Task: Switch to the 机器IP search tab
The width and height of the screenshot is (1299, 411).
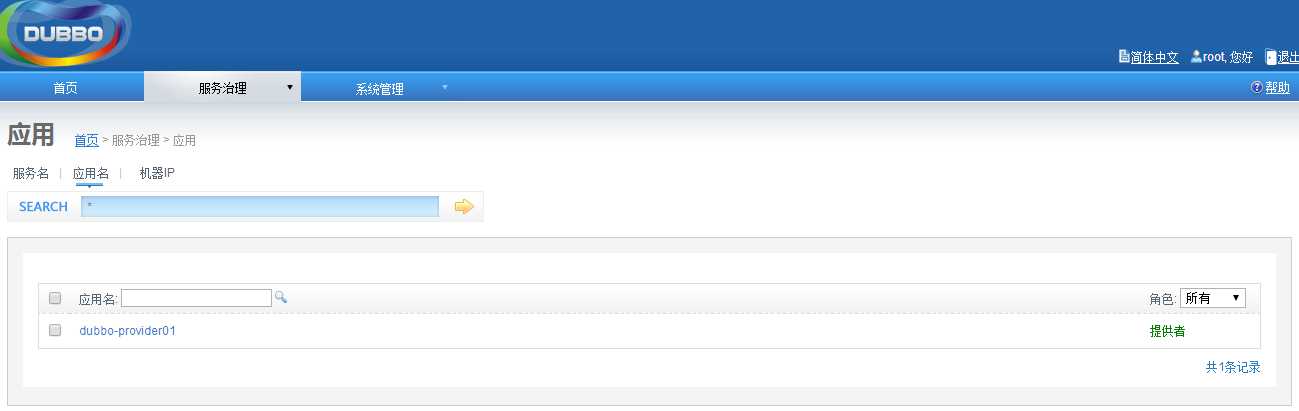Action: pyautogui.click(x=157, y=173)
